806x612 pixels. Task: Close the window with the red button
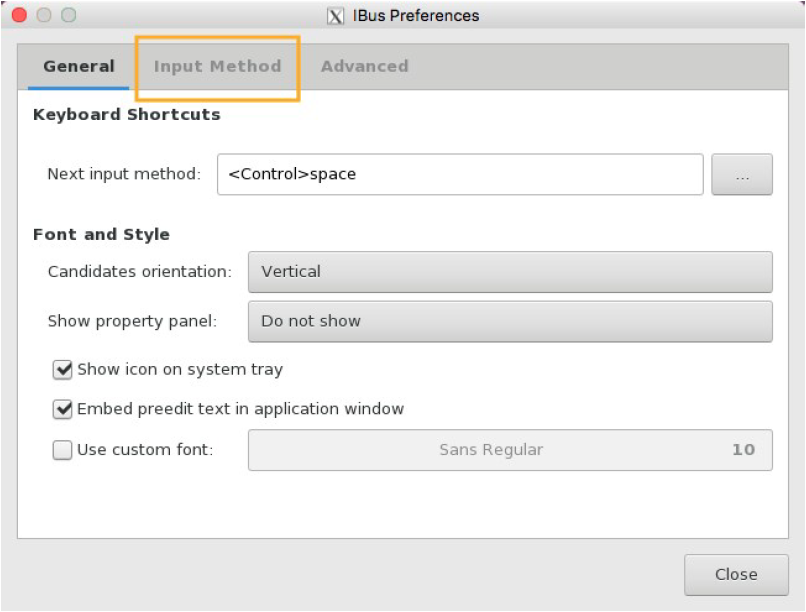(x=18, y=16)
